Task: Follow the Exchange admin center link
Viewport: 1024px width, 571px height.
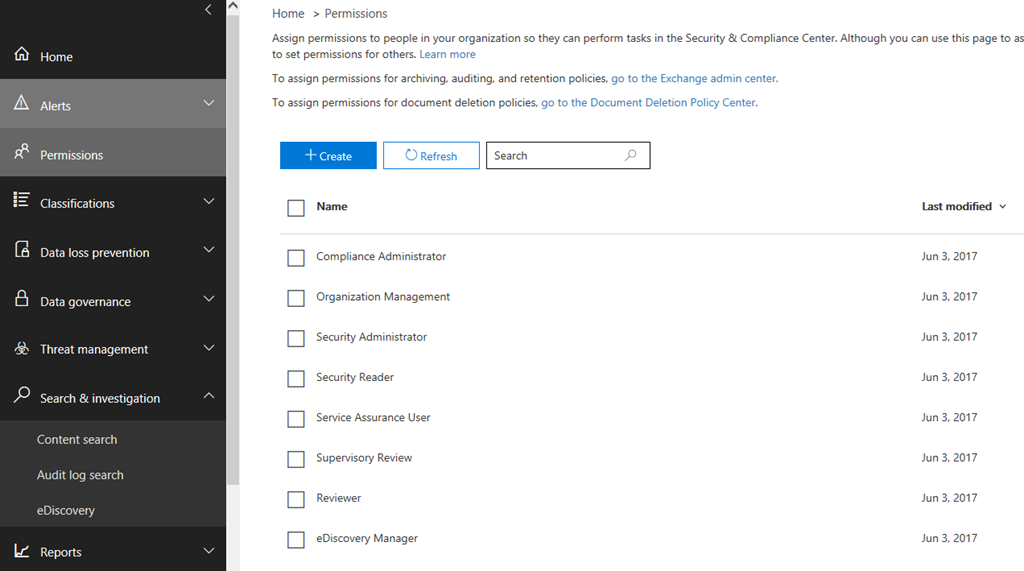Action: [694, 78]
